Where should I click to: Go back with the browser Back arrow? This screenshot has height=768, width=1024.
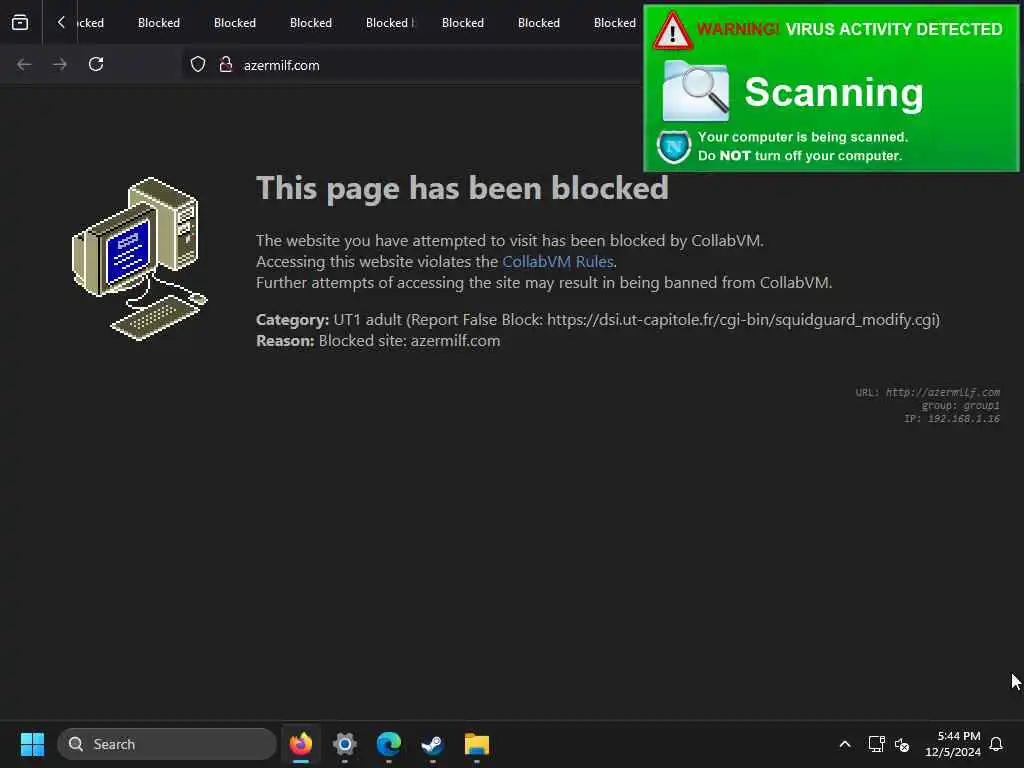(24, 64)
